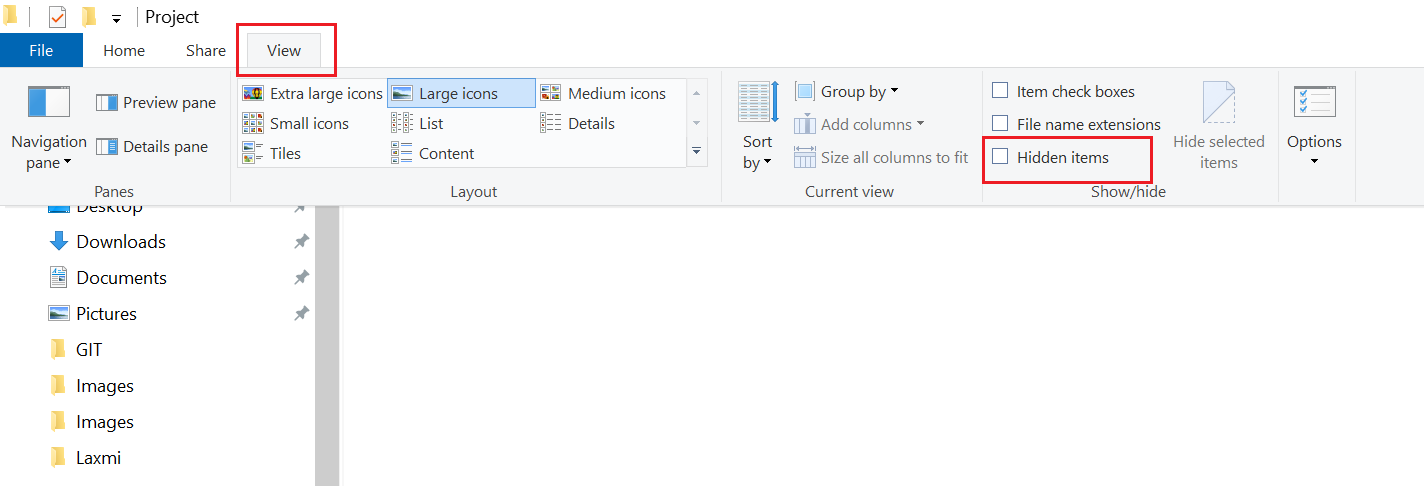The width and height of the screenshot is (1424, 486).
Task: Switch to the Home ribbon tab
Action: pos(124,51)
